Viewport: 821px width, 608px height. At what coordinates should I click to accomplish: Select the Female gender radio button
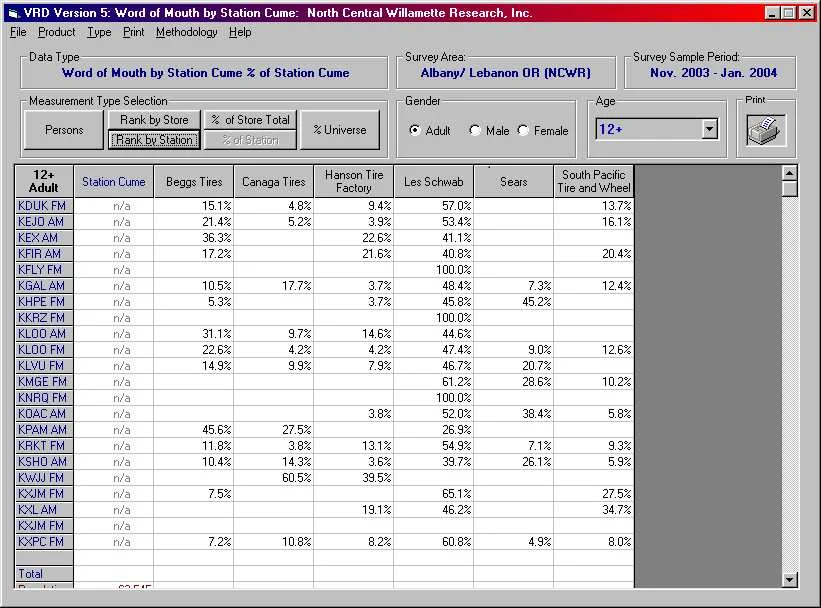(523, 130)
